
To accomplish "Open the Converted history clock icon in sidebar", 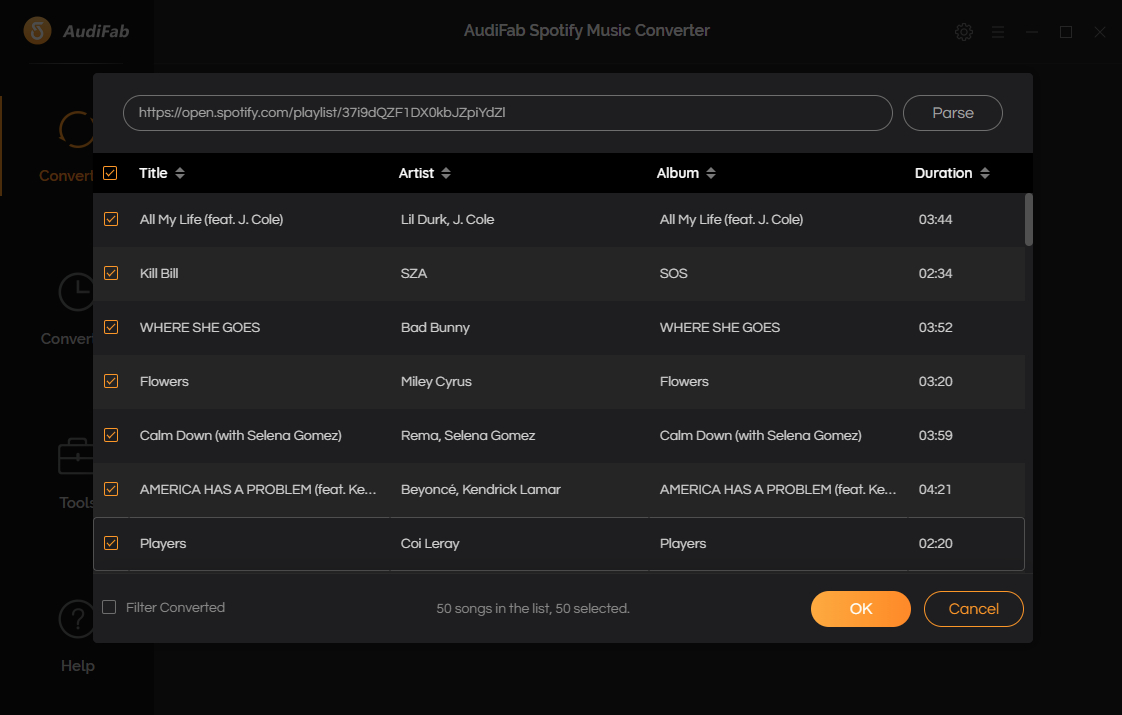I will pos(77,291).
